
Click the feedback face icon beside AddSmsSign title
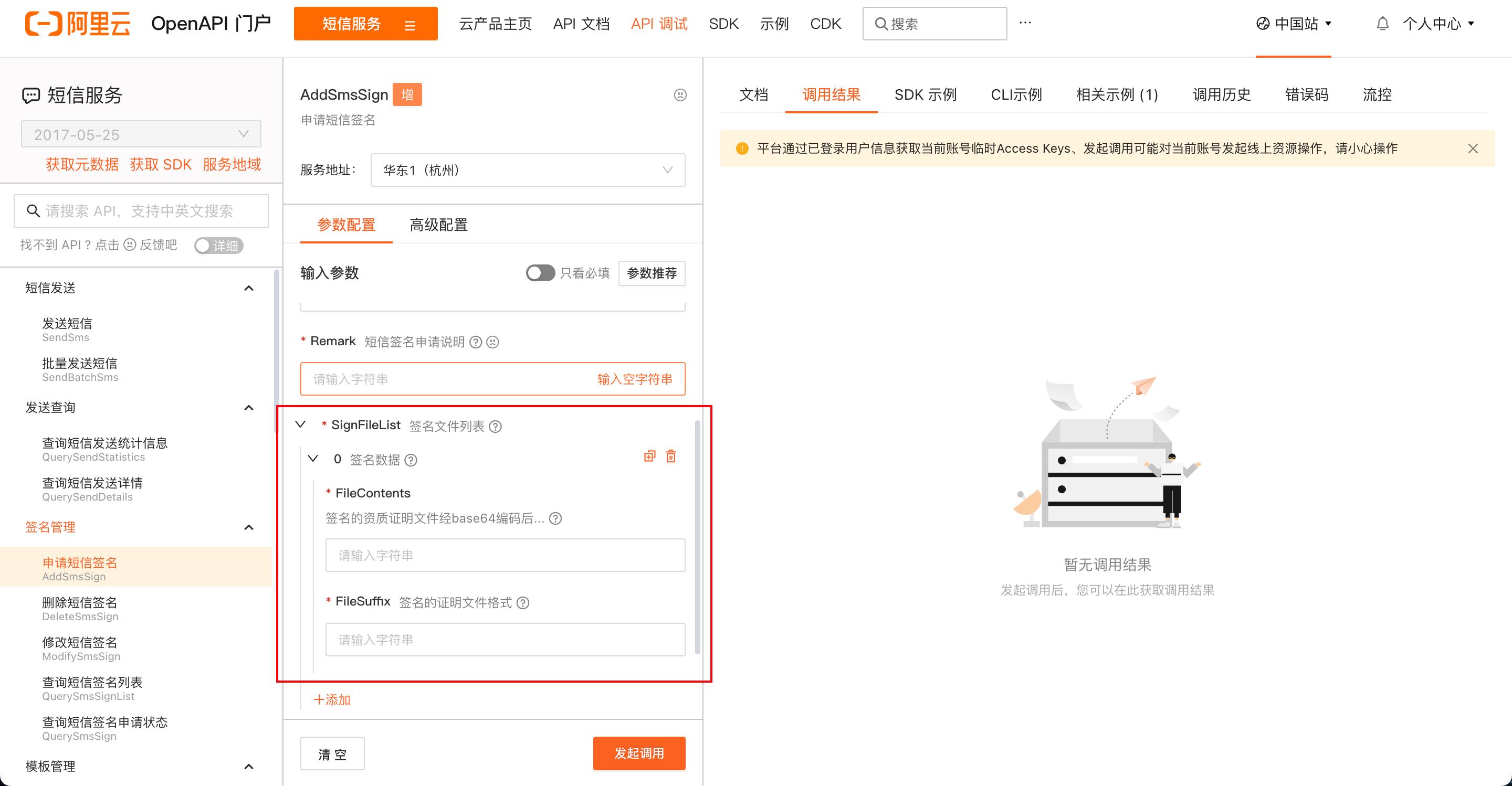[x=680, y=95]
